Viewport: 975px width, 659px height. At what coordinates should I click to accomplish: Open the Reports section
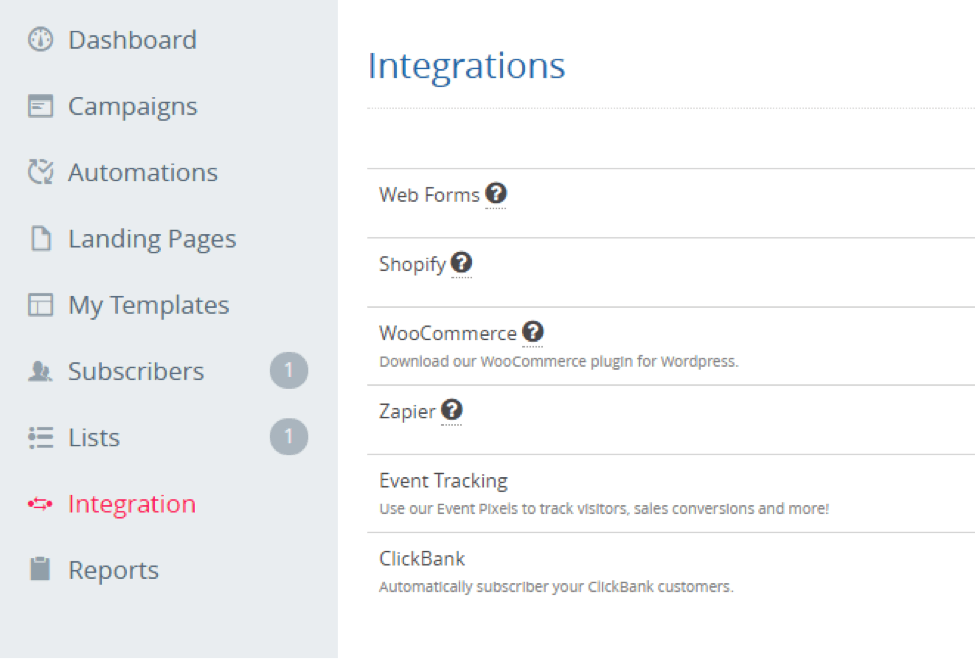(114, 570)
